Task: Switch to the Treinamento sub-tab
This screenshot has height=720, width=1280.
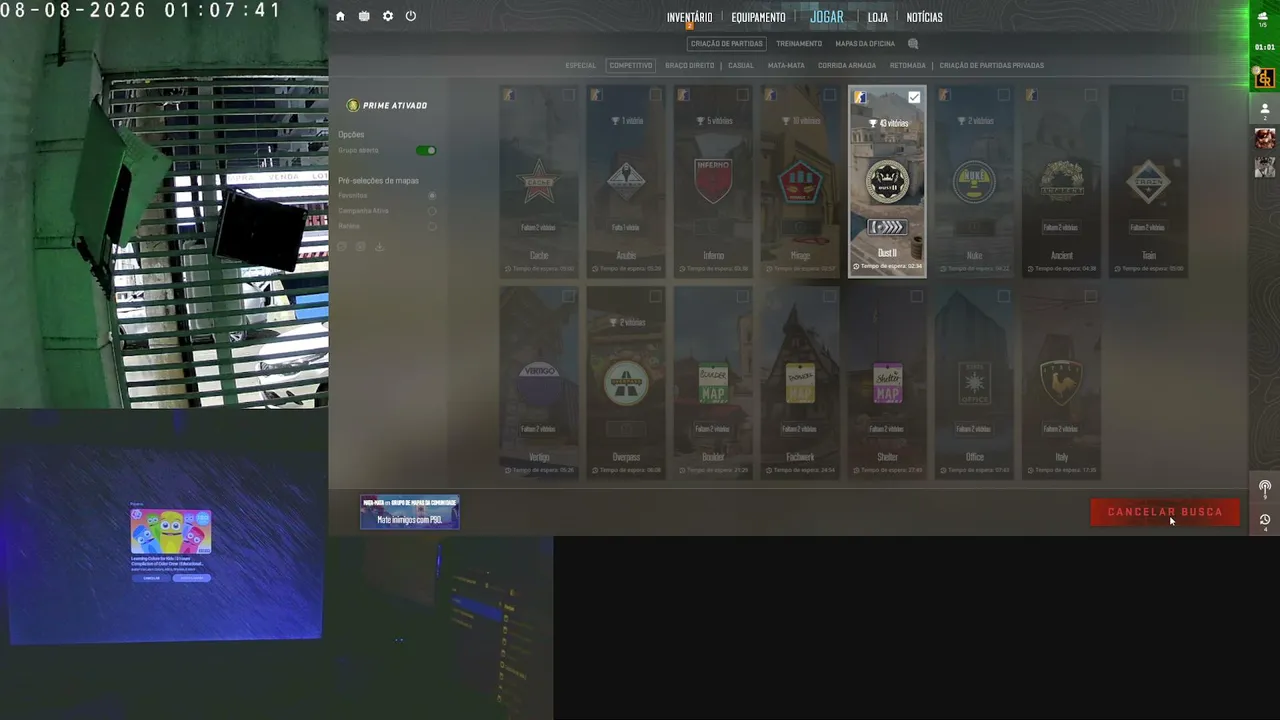Action: [799, 44]
